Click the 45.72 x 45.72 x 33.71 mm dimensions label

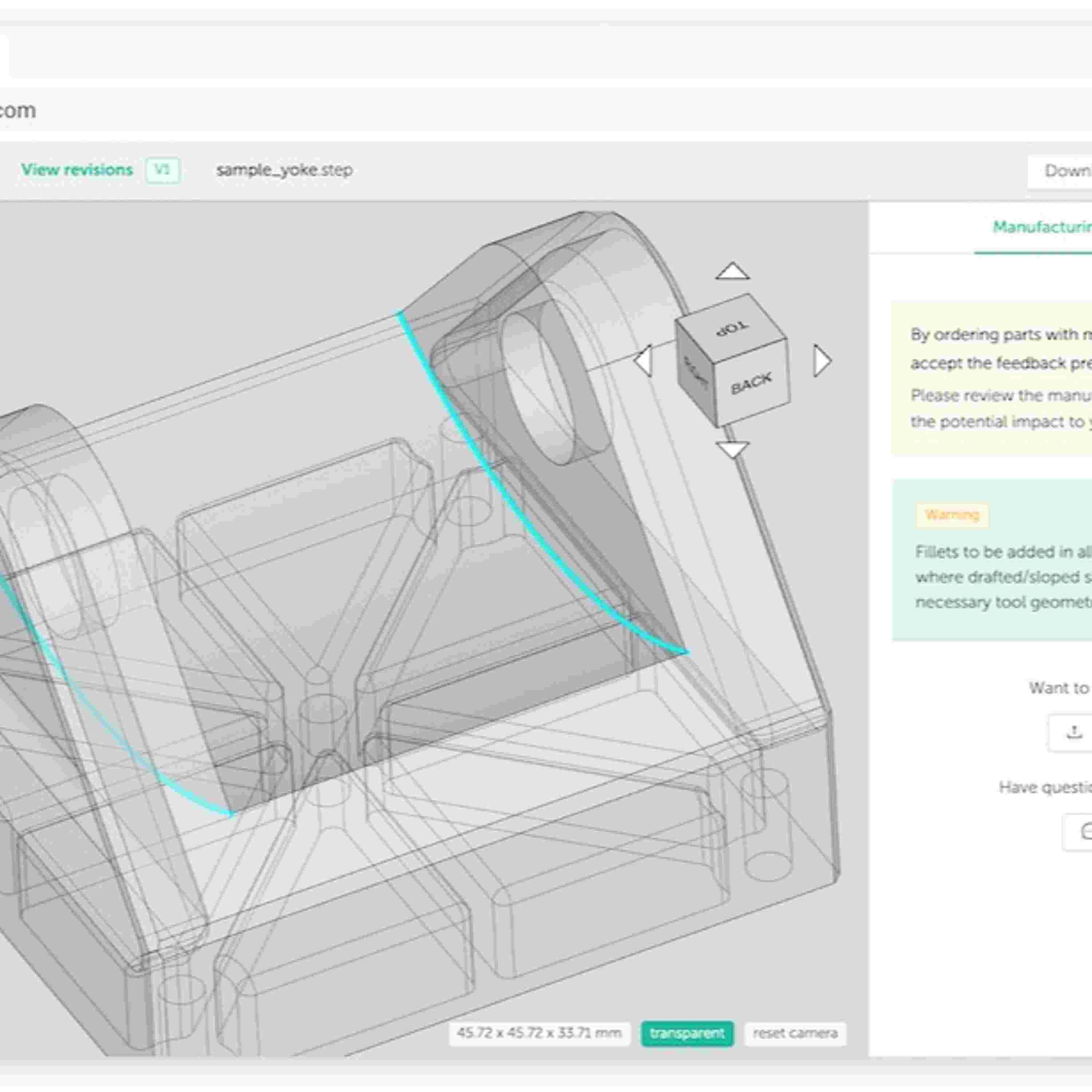coord(539,1033)
